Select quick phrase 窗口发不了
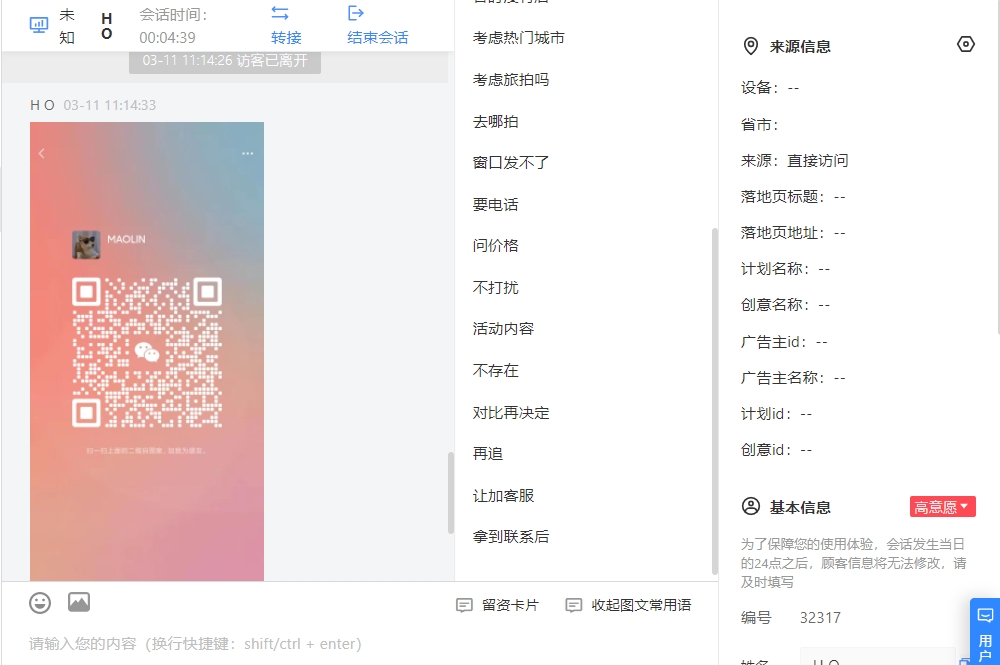This screenshot has height=665, width=1000. click(x=511, y=163)
